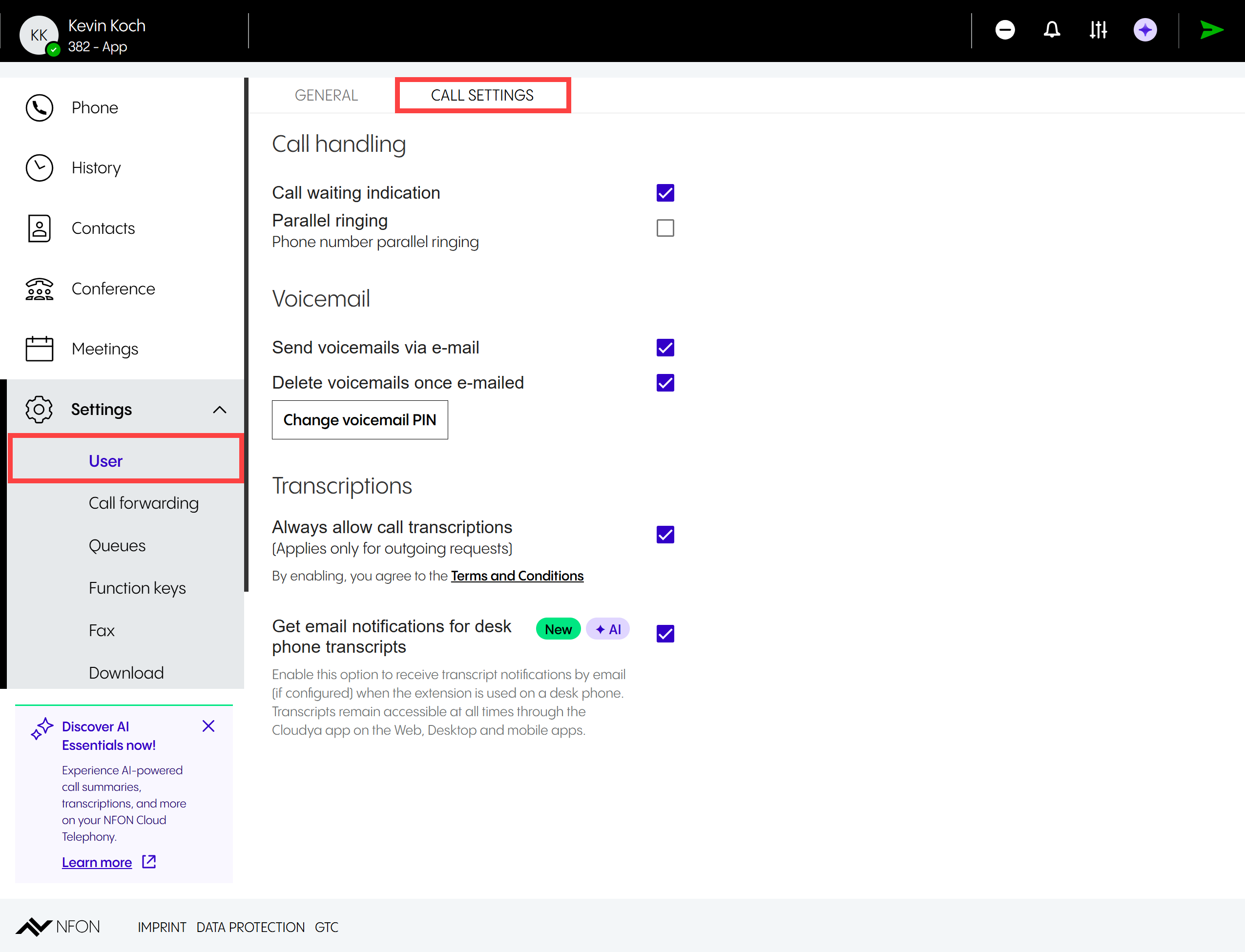Click Change voicemail PIN button
Screen dimensions: 1245x952
[360, 420]
